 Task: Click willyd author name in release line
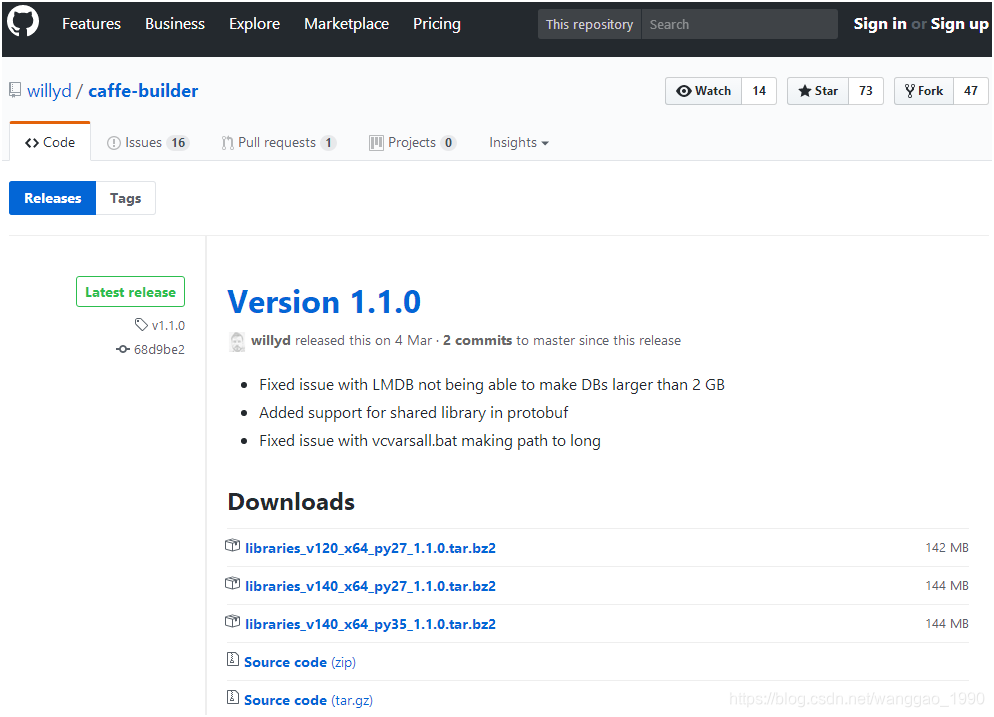click(x=271, y=340)
